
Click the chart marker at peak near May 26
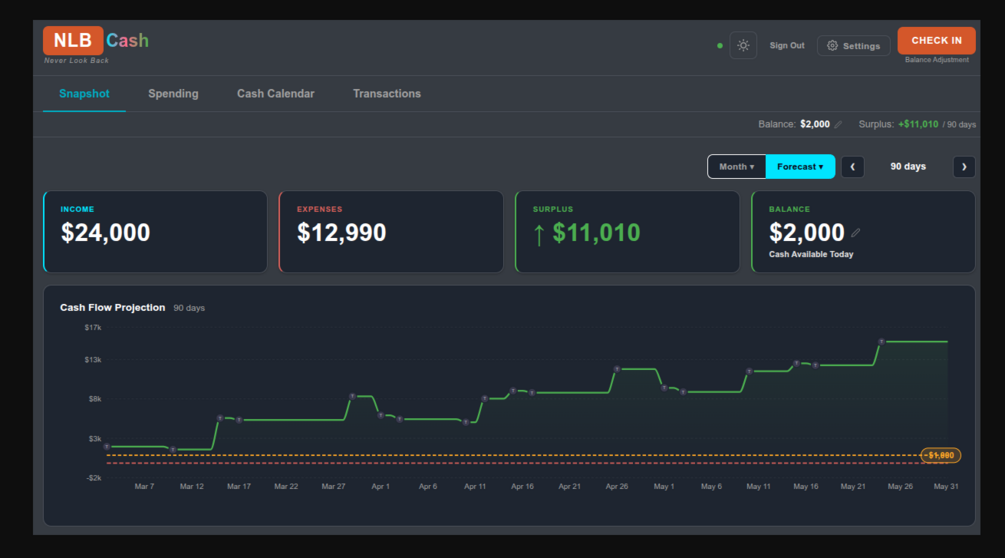point(881,342)
